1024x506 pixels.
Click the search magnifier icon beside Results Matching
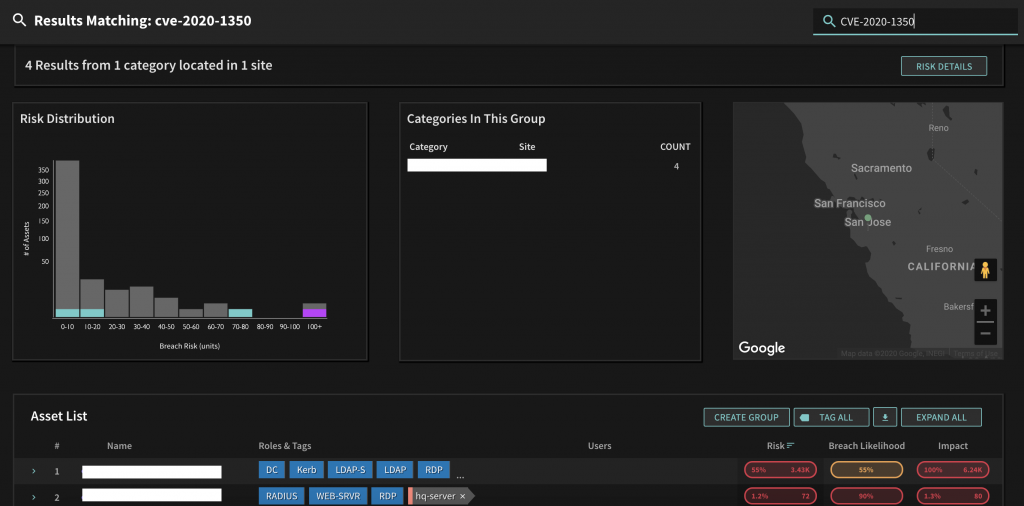tap(19, 21)
